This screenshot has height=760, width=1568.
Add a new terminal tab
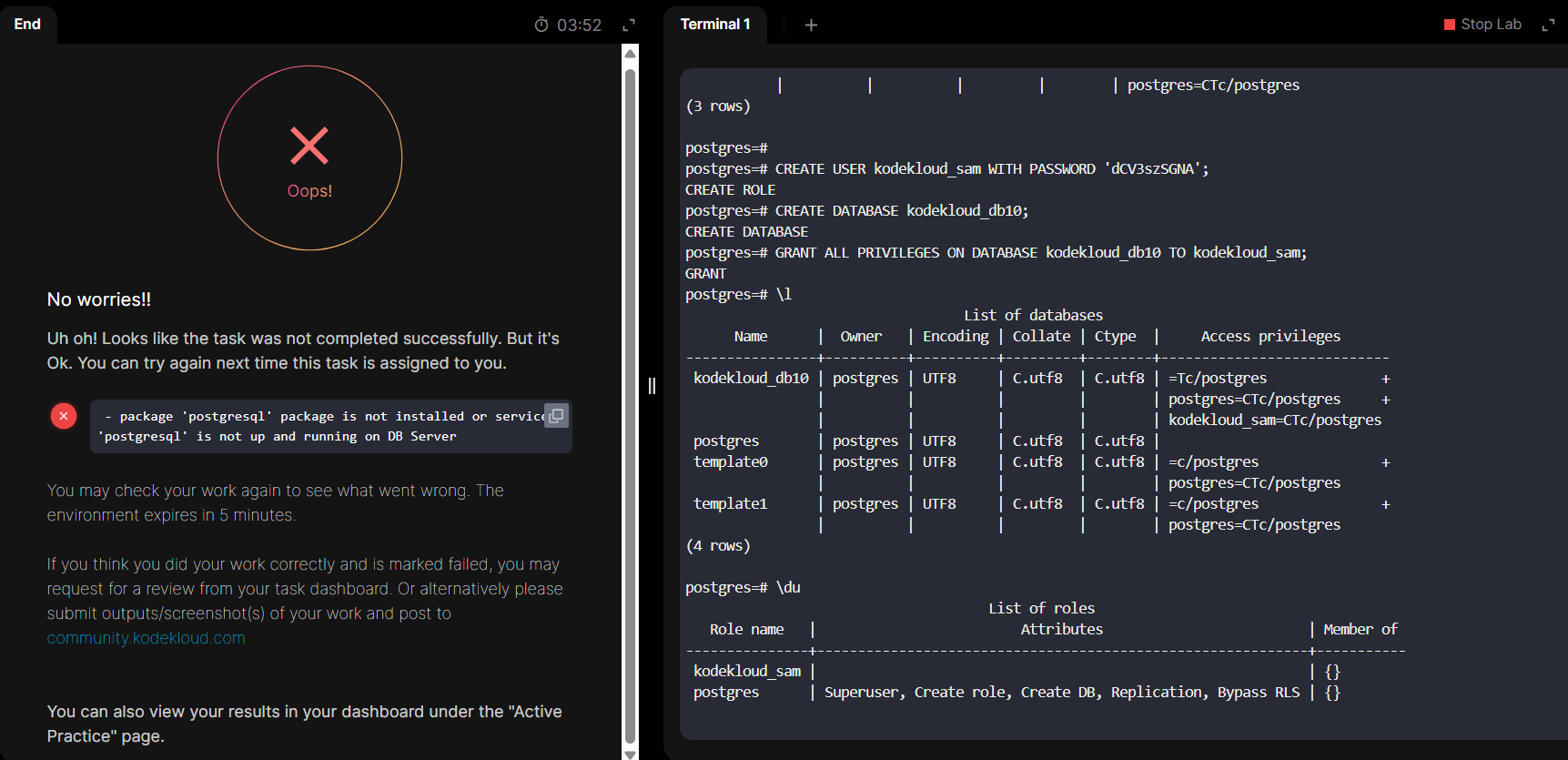click(x=811, y=25)
